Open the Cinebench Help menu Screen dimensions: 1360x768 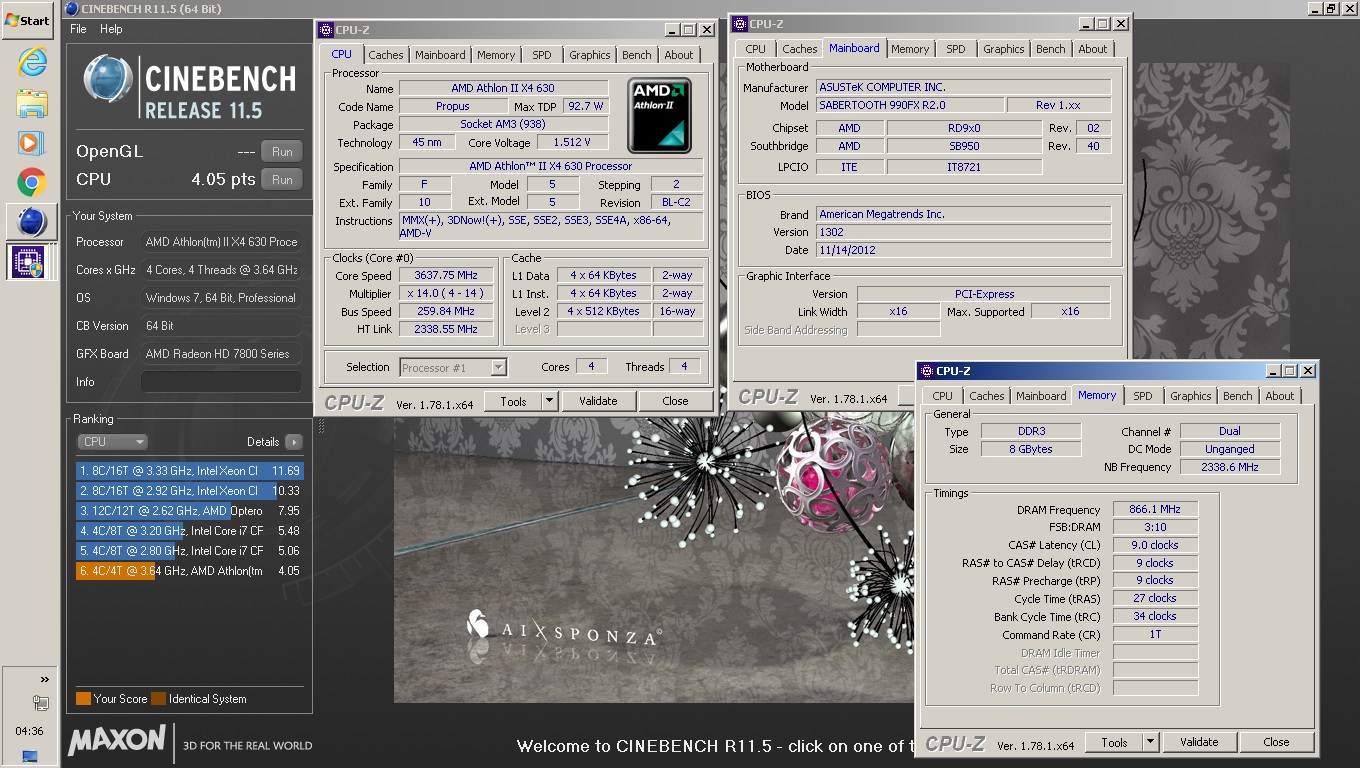[111, 29]
